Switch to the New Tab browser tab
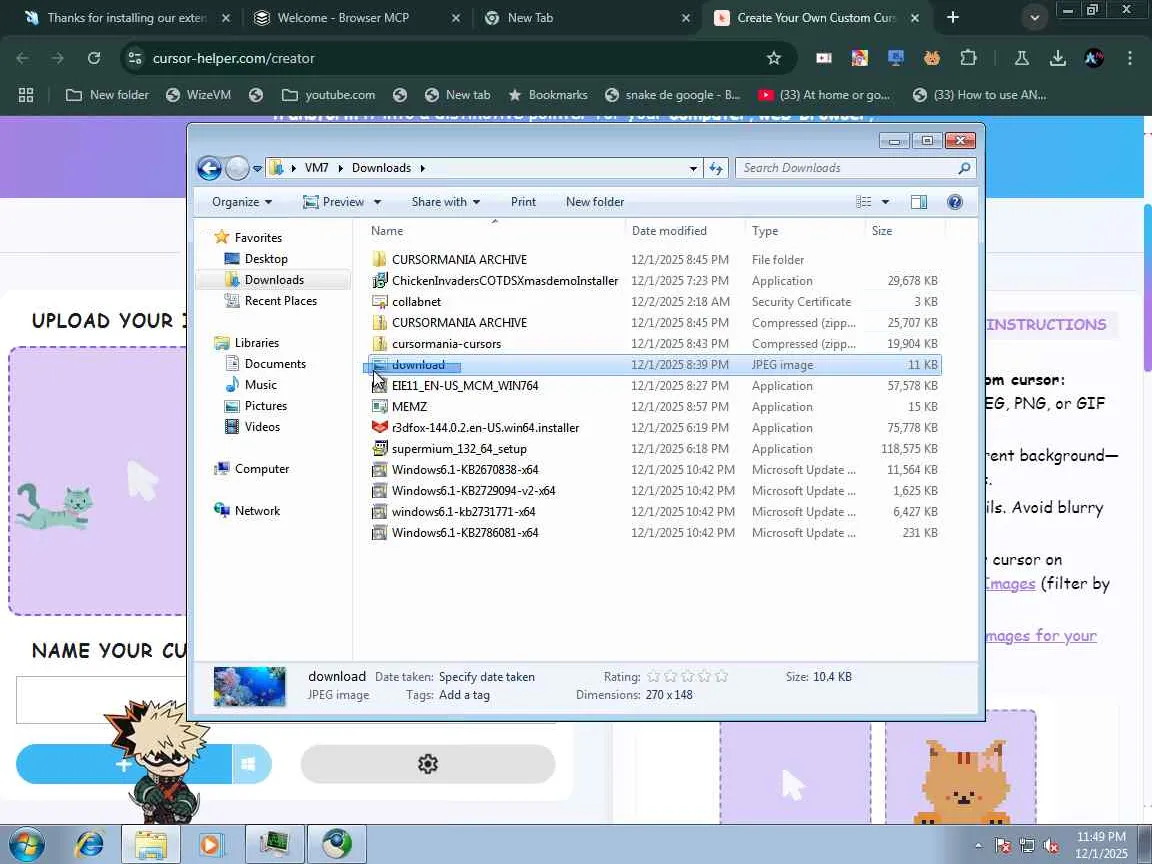Screen dimensions: 1152x864 pyautogui.click(x=588, y=18)
